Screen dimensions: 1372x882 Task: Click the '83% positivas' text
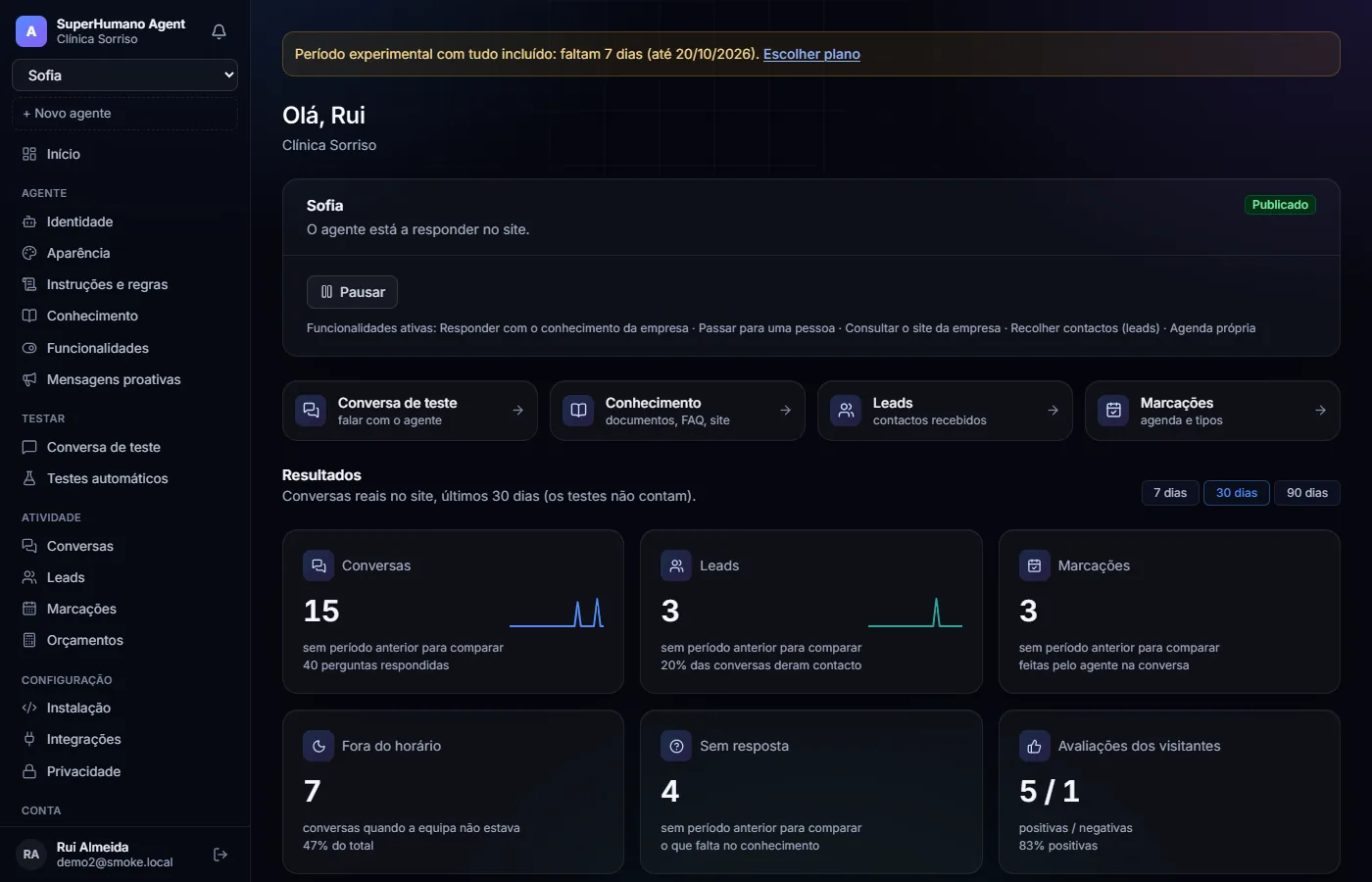(x=1058, y=846)
